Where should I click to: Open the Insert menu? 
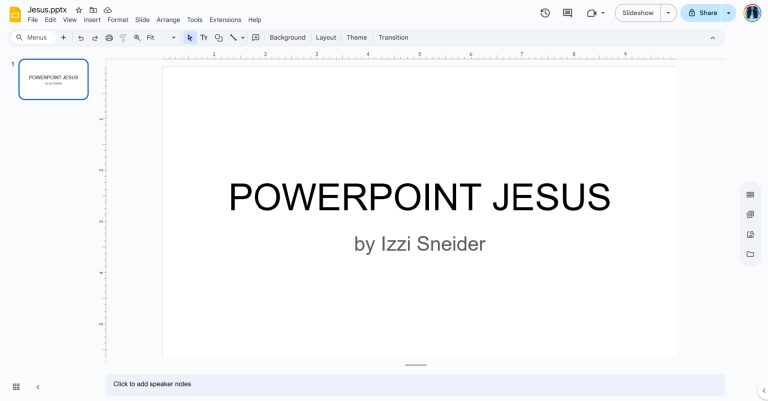click(92, 20)
